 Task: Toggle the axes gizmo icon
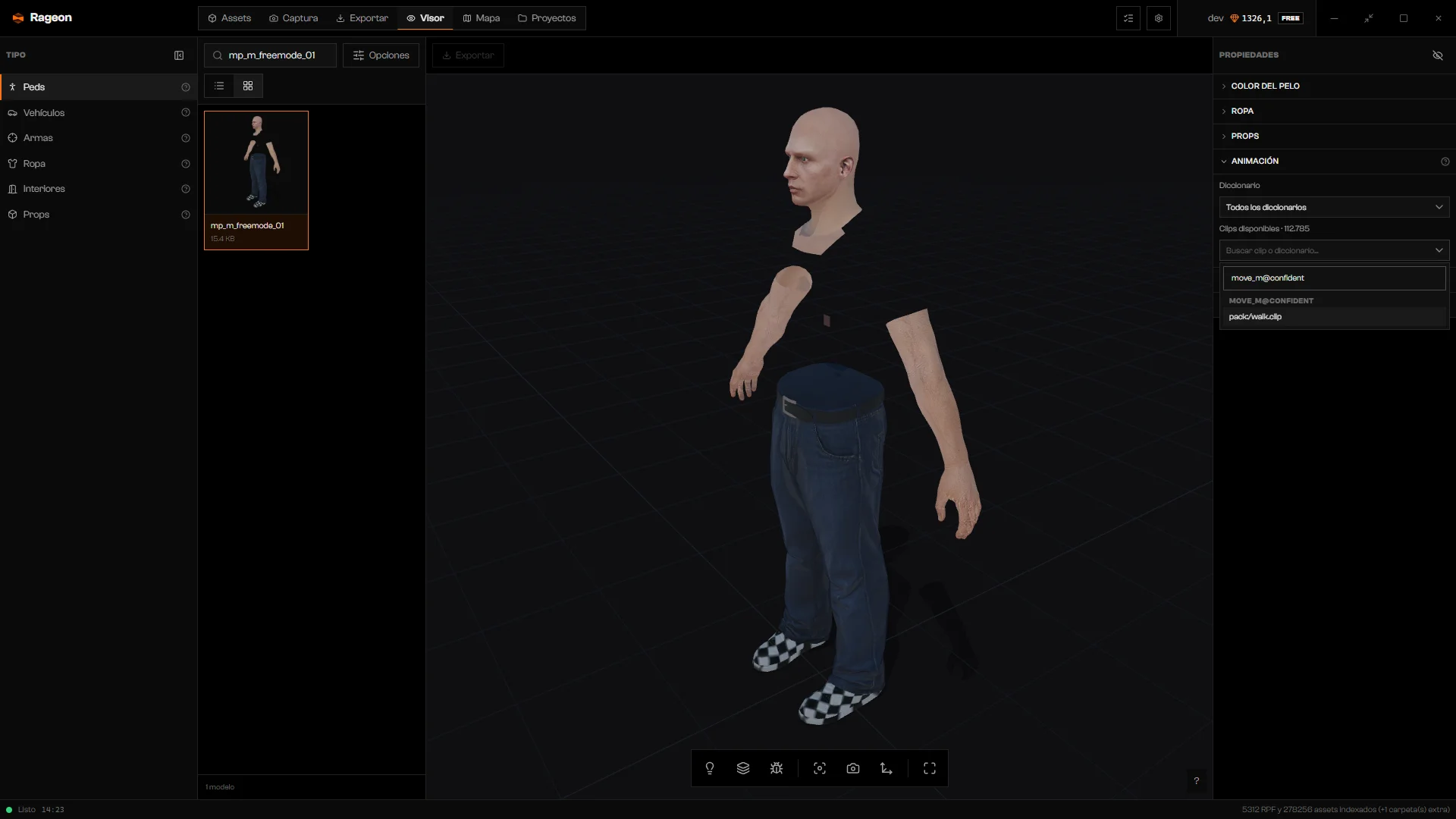[x=886, y=768]
